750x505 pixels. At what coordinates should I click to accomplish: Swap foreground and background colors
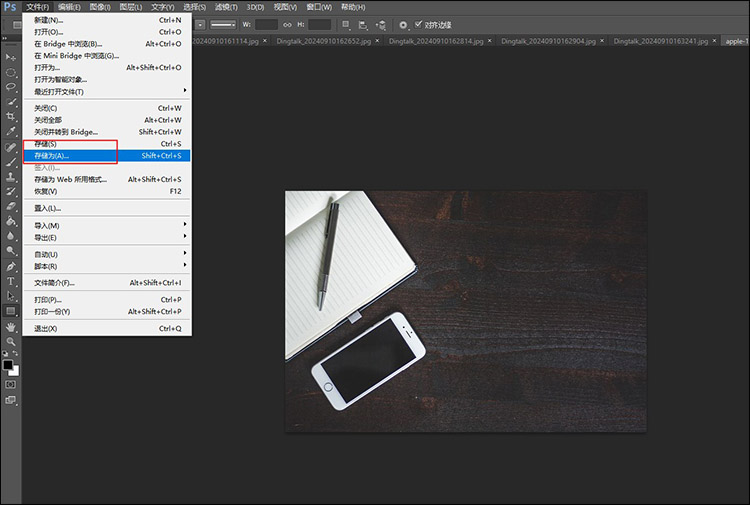[15, 353]
